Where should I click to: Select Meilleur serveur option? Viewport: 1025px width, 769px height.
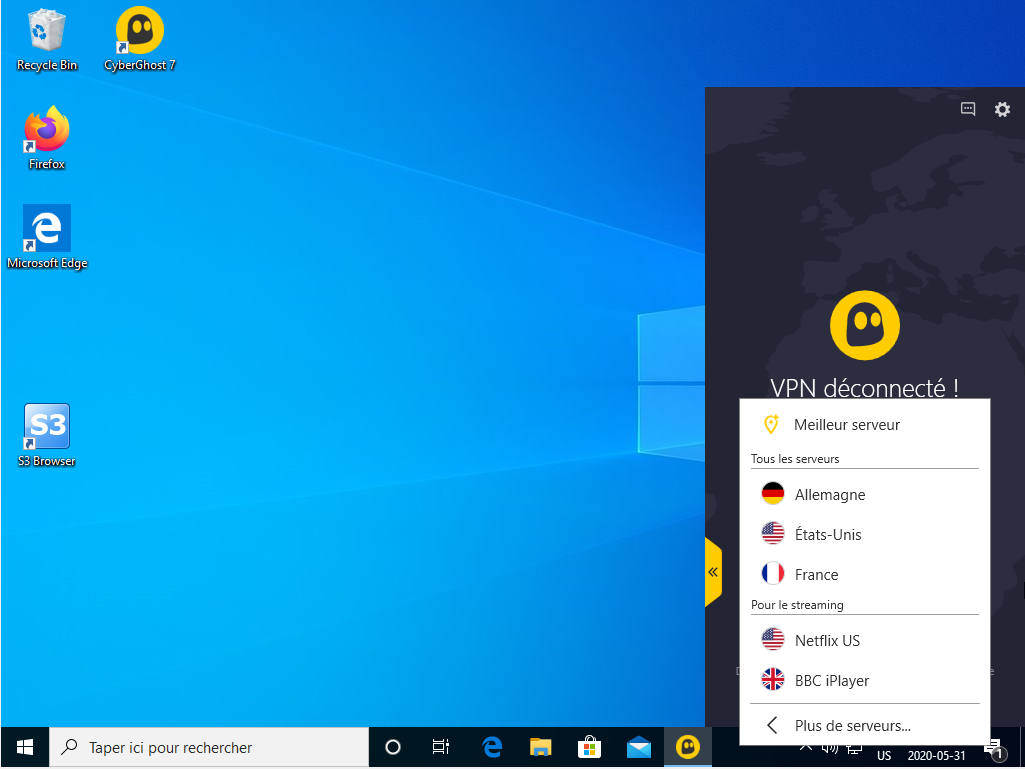pos(846,425)
